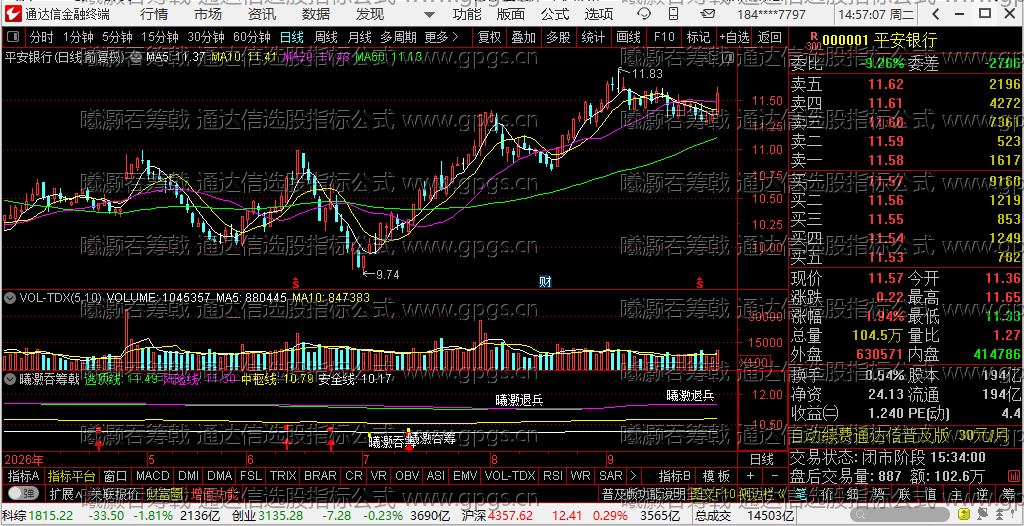Viewport: 1024px width, 526px height.
Task: Open the 多周期 multi-period view
Action: tap(398, 37)
